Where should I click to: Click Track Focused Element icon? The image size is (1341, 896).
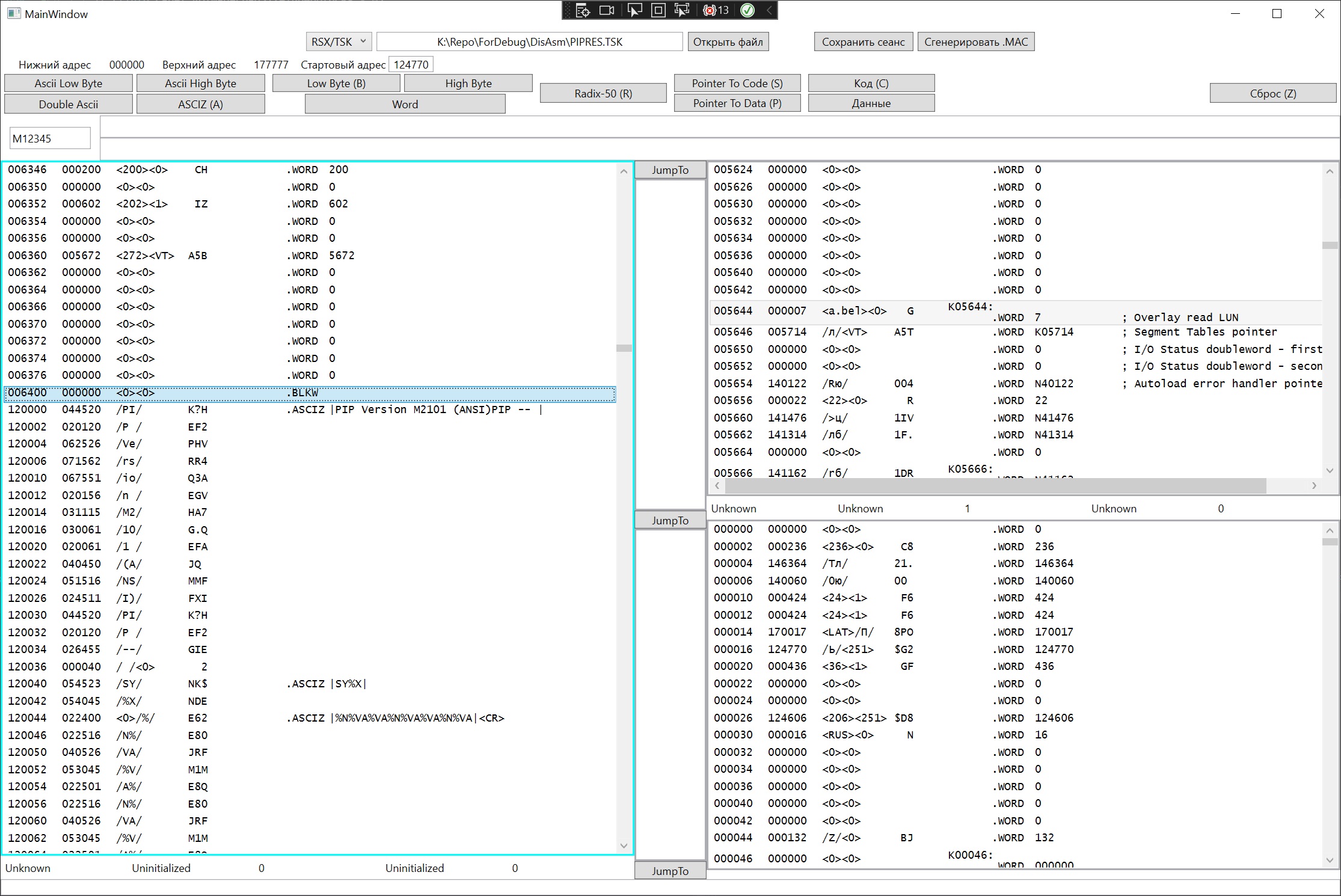click(682, 10)
